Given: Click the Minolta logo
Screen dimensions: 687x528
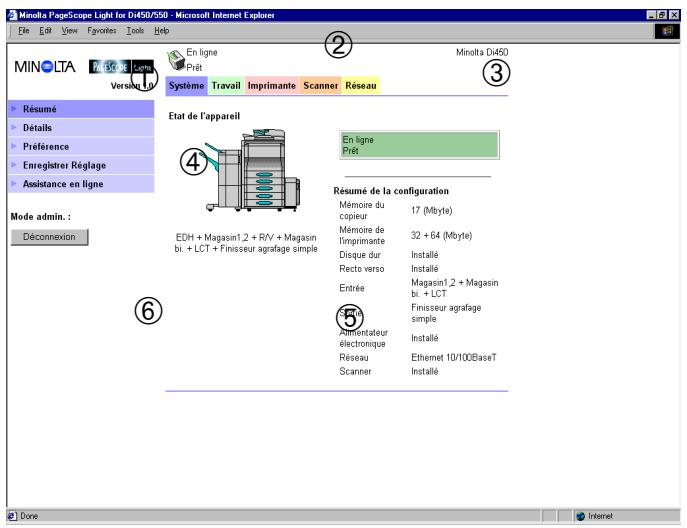Looking at the screenshot, I should (45, 67).
